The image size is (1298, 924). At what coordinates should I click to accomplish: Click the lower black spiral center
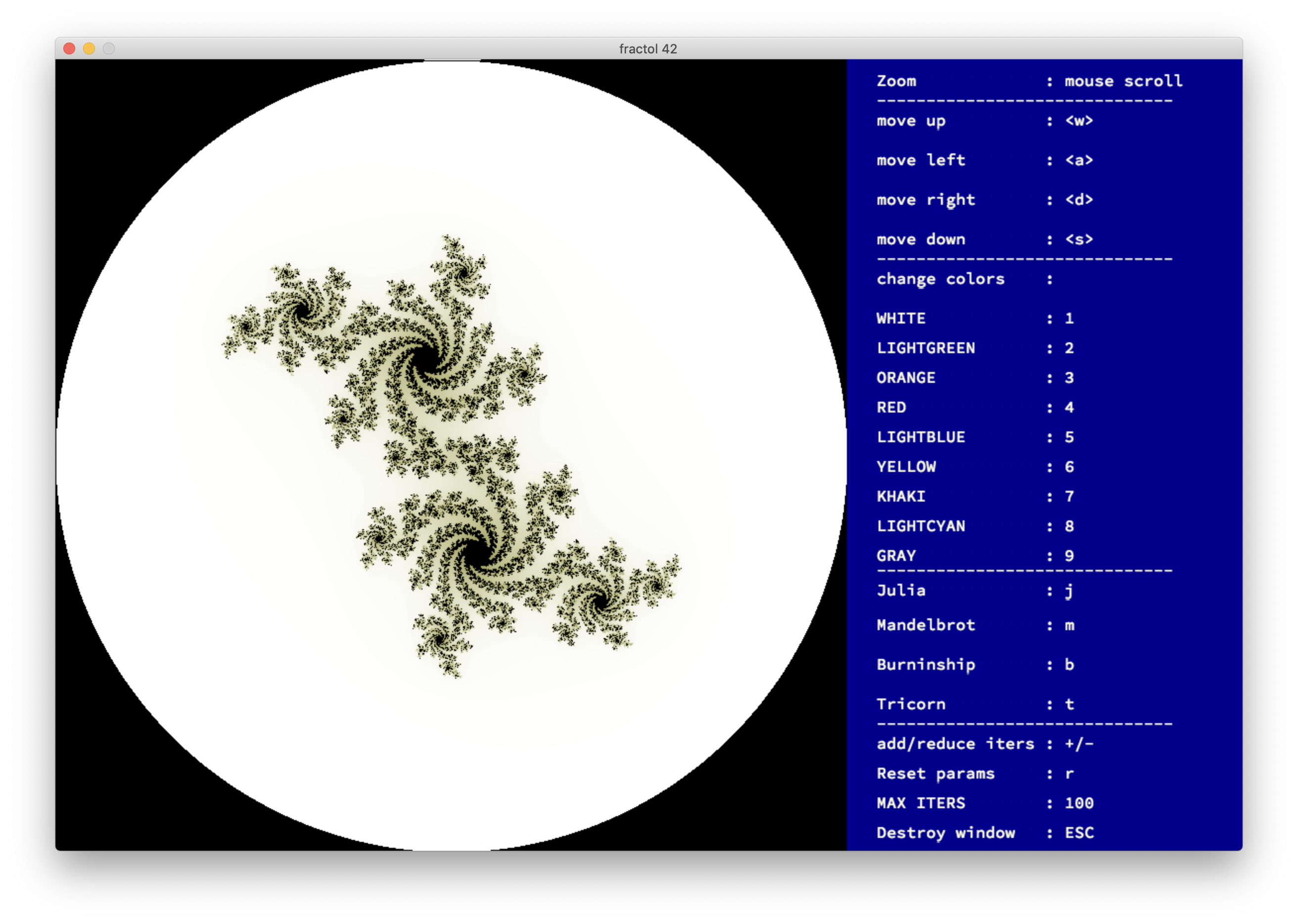click(477, 554)
